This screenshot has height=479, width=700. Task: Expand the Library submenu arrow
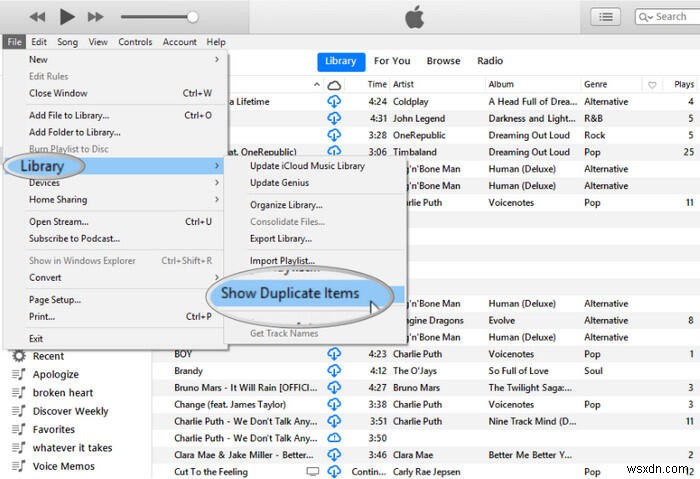(217, 166)
